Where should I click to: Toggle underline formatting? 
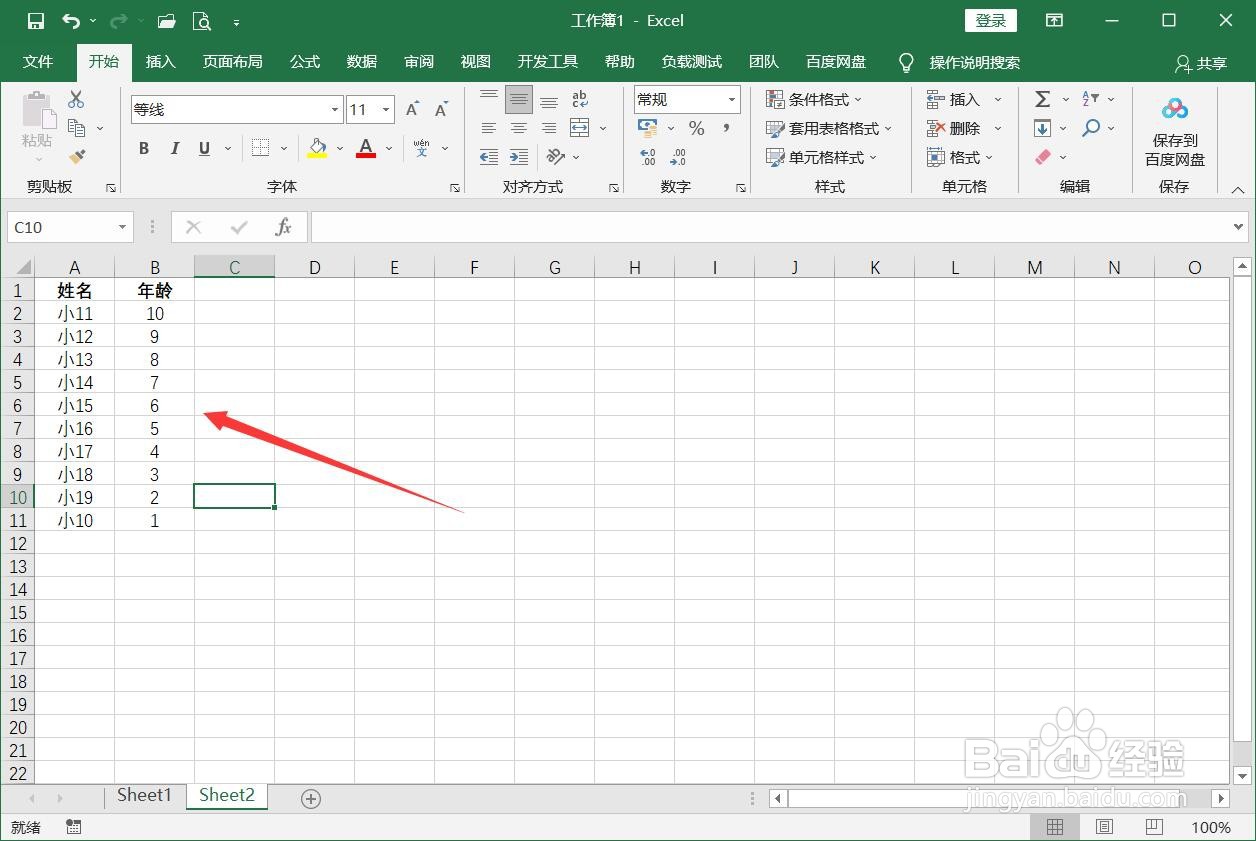203,148
